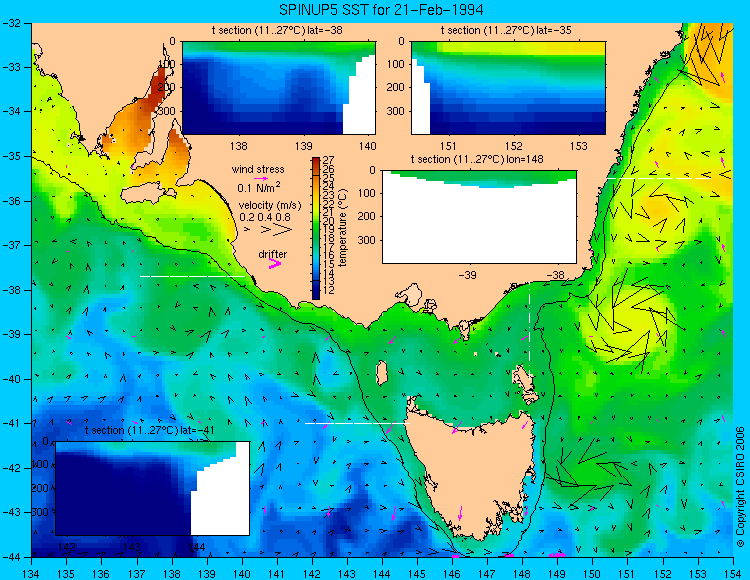The image size is (750, 580).
Task: Click the '0.2 0.4 0.8' velocity scale values
Action: tap(265, 217)
